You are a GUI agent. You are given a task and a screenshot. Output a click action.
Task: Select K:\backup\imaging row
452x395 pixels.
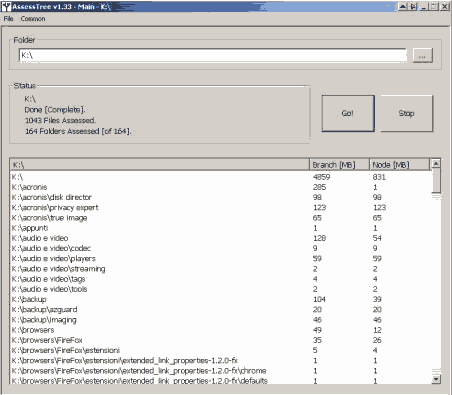click(220, 320)
